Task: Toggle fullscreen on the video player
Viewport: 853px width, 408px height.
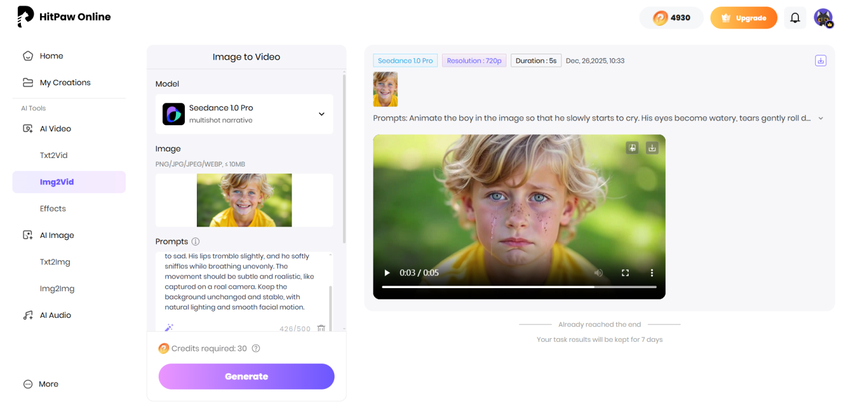Action: [625, 273]
